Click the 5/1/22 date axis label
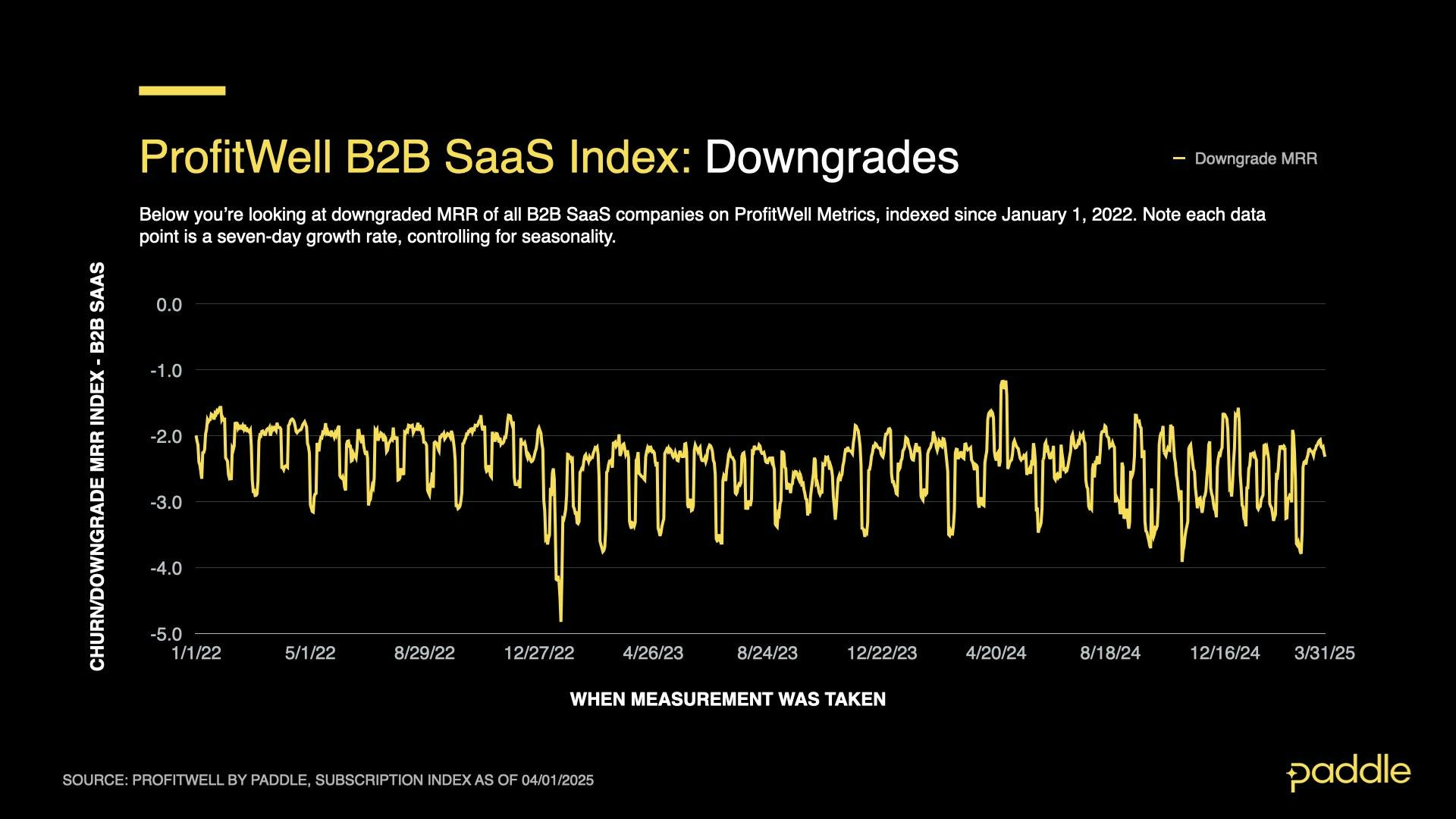This screenshot has height=819, width=1456. tap(310, 653)
